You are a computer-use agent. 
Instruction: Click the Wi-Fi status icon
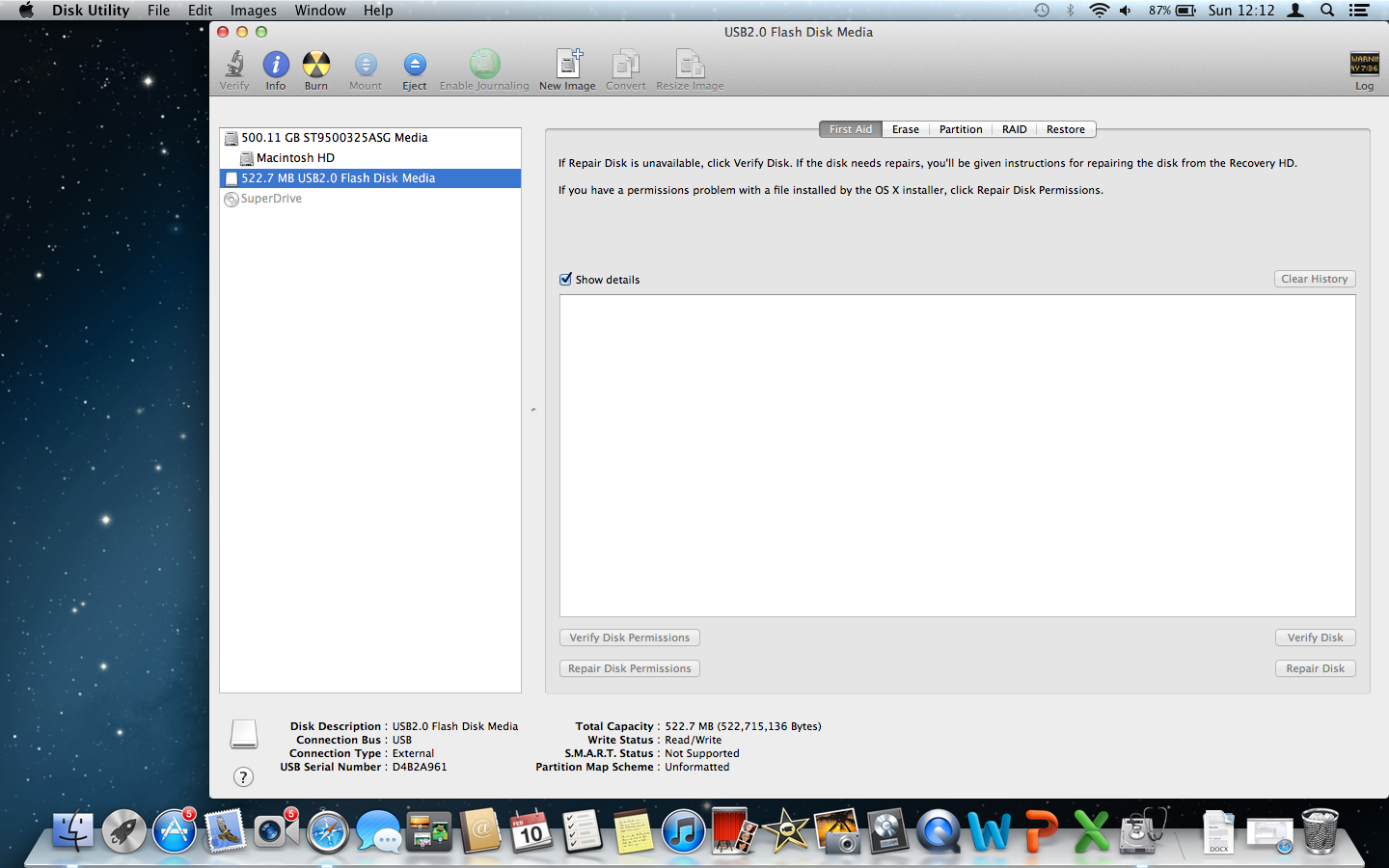click(x=1099, y=11)
